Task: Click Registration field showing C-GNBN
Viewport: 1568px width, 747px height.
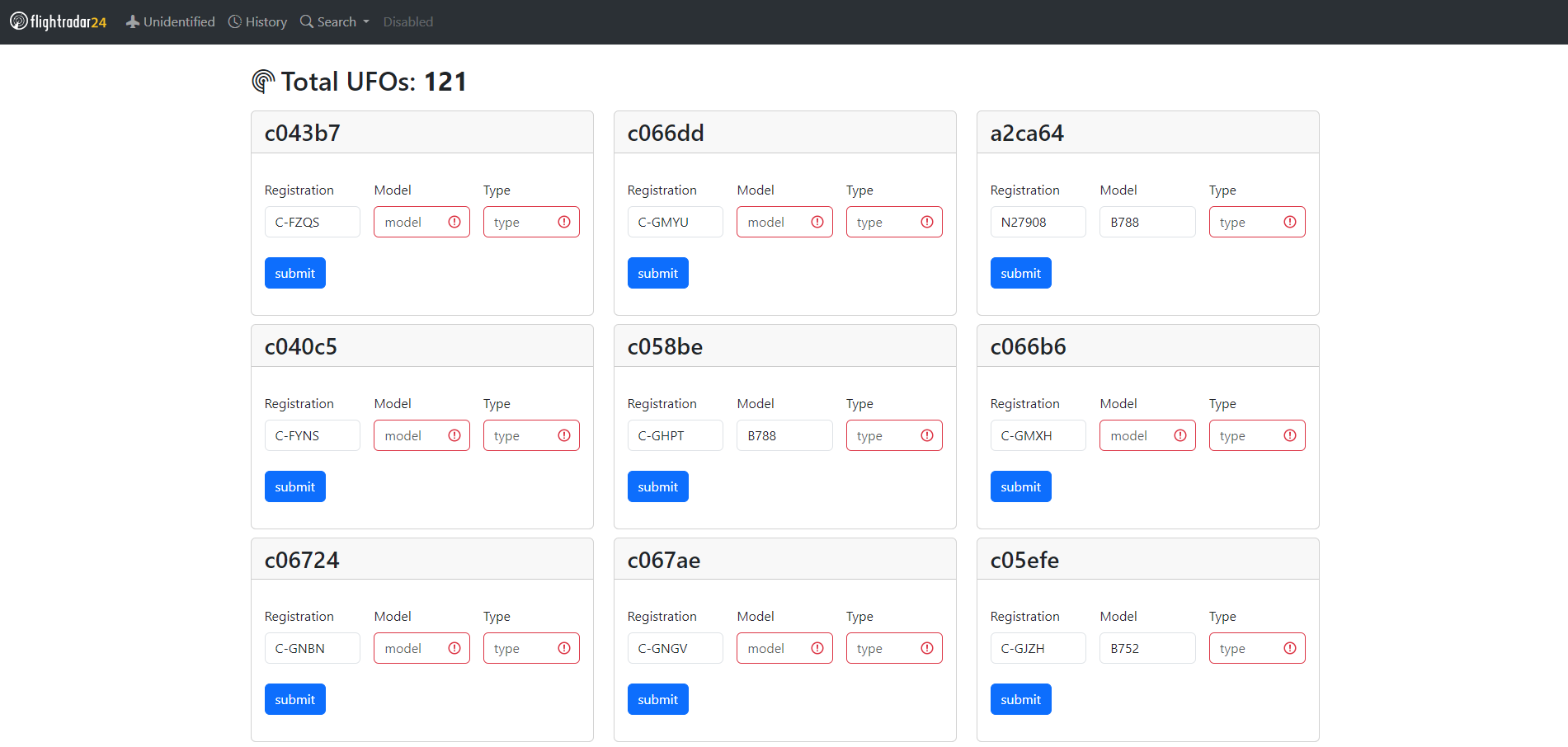Action: pos(313,648)
